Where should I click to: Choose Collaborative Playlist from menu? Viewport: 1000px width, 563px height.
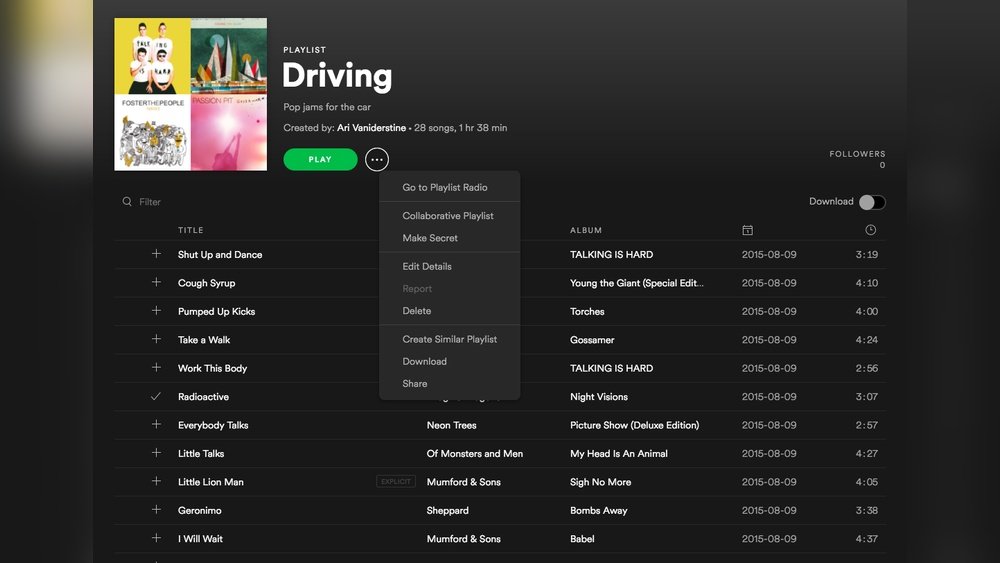448,216
